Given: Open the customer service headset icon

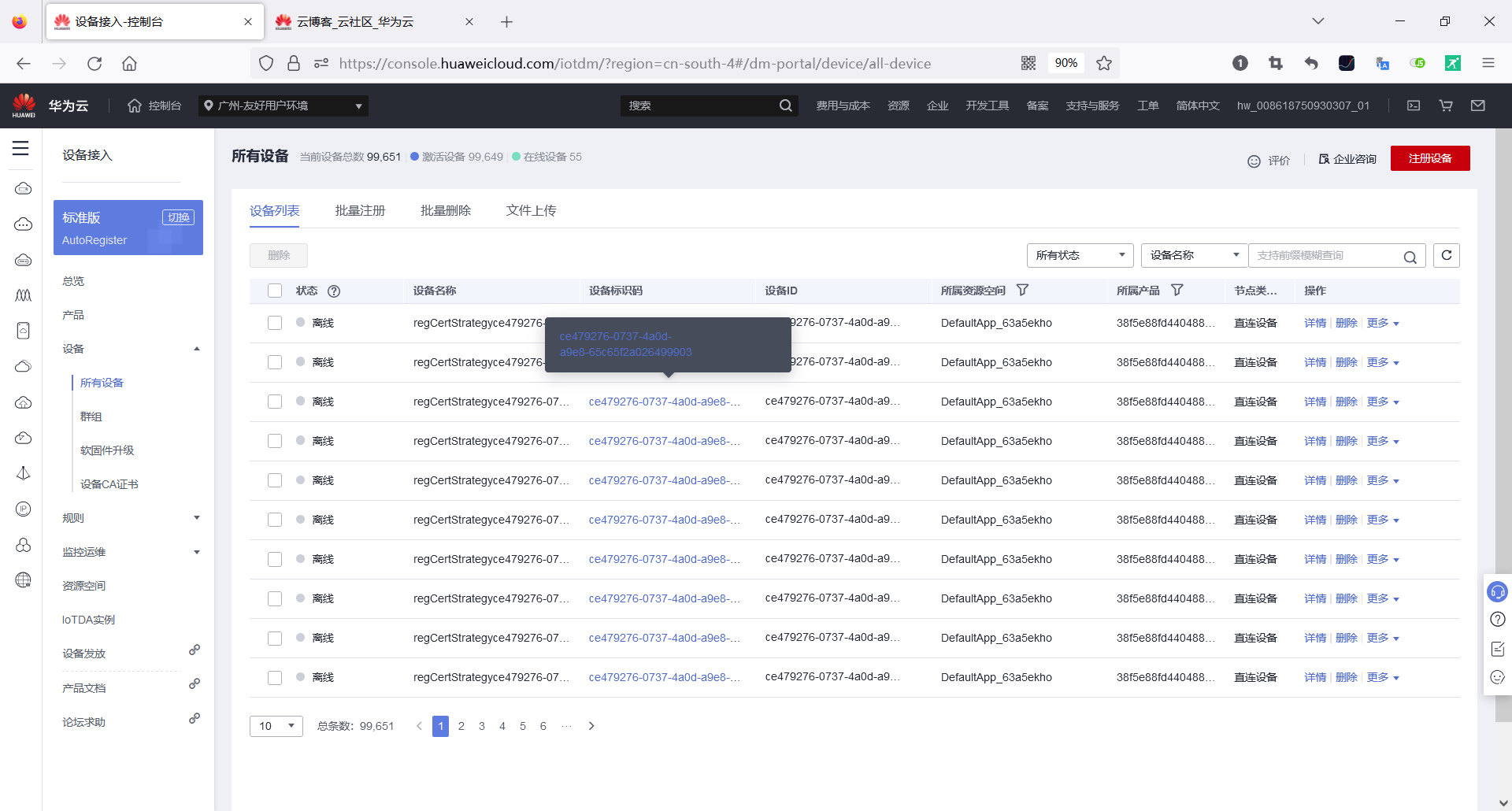Looking at the screenshot, I should pyautogui.click(x=1497, y=591).
